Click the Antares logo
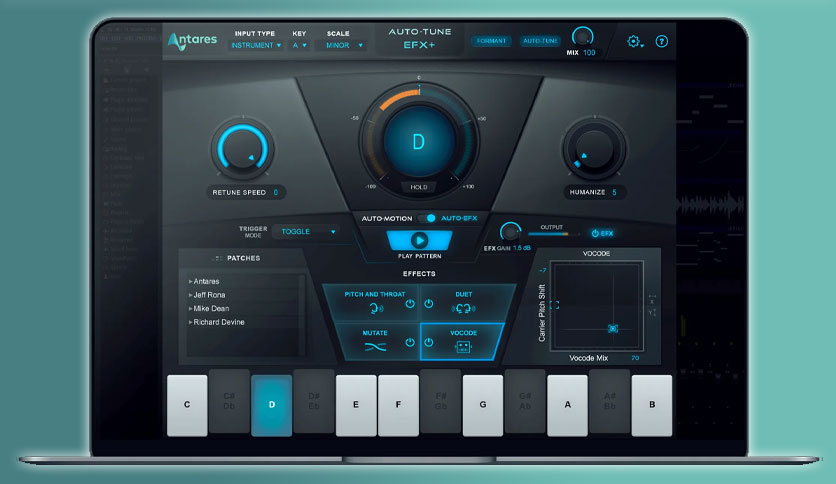 [192, 41]
